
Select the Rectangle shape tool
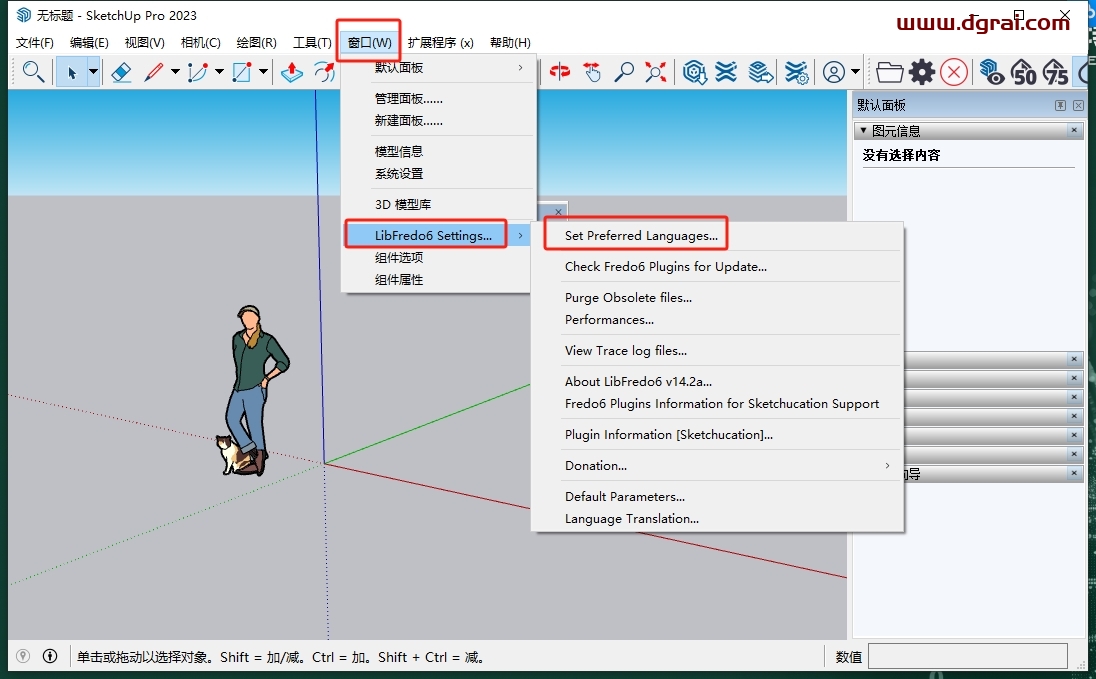(242, 72)
